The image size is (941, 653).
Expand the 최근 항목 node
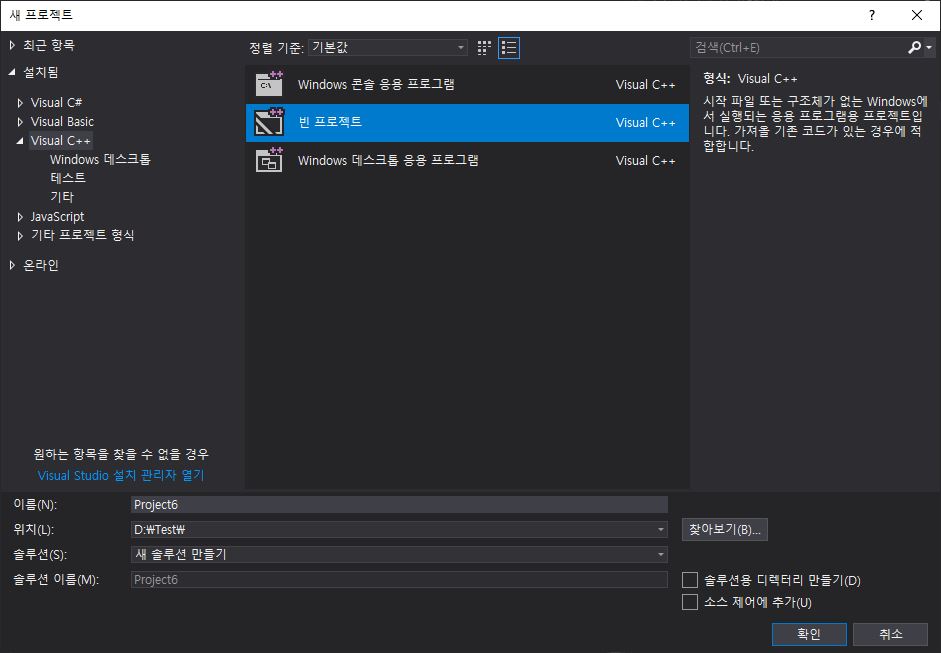(x=12, y=45)
